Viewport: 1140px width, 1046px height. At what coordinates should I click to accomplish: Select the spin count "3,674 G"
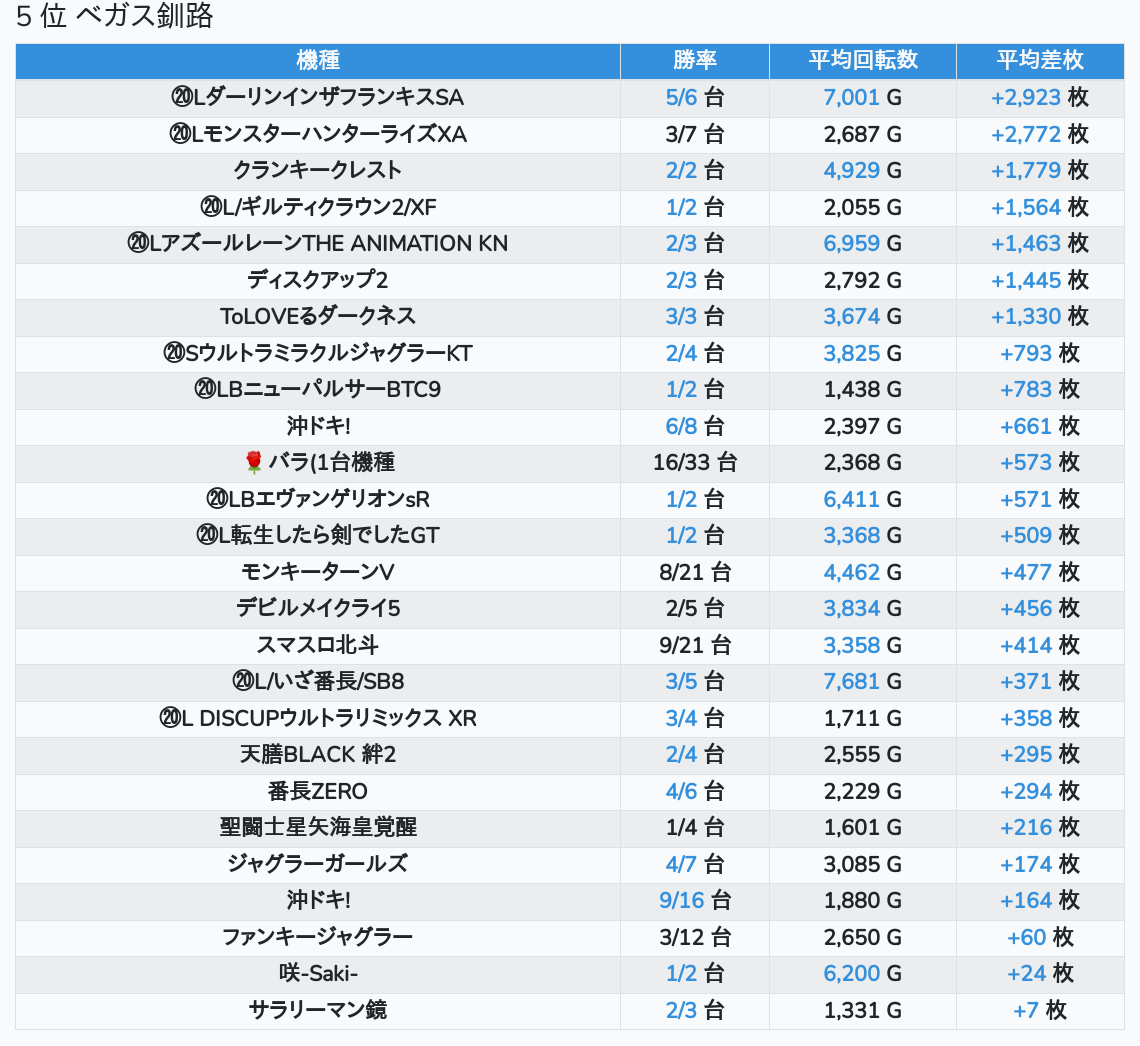click(x=863, y=316)
